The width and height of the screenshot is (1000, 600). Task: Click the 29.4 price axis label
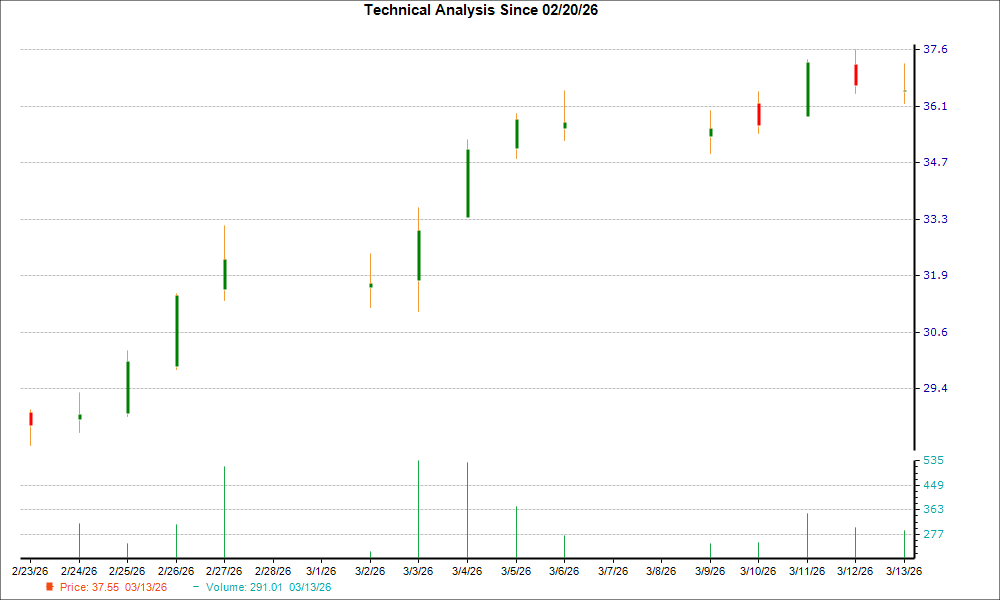tap(934, 388)
